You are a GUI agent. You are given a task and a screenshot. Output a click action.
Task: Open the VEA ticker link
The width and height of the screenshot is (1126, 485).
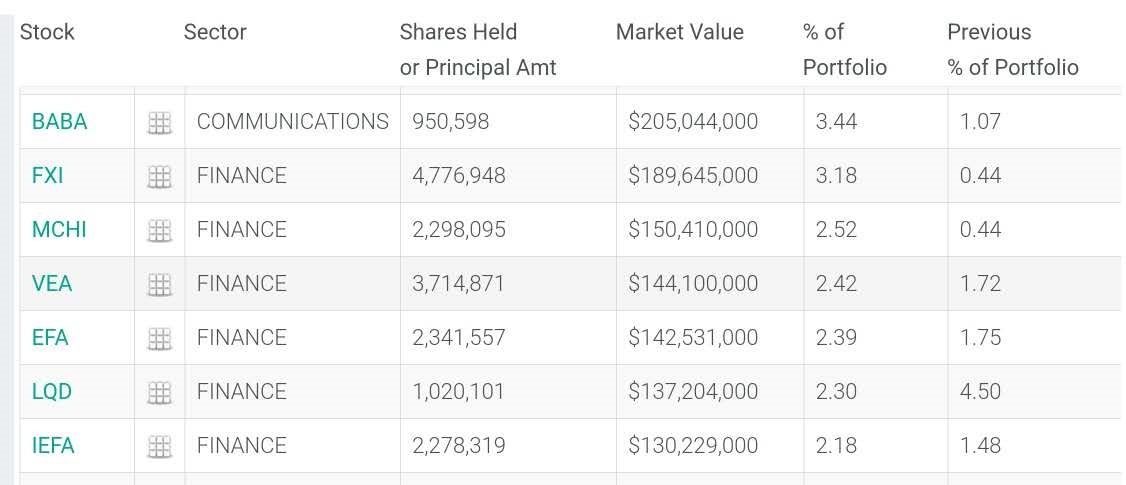[52, 284]
